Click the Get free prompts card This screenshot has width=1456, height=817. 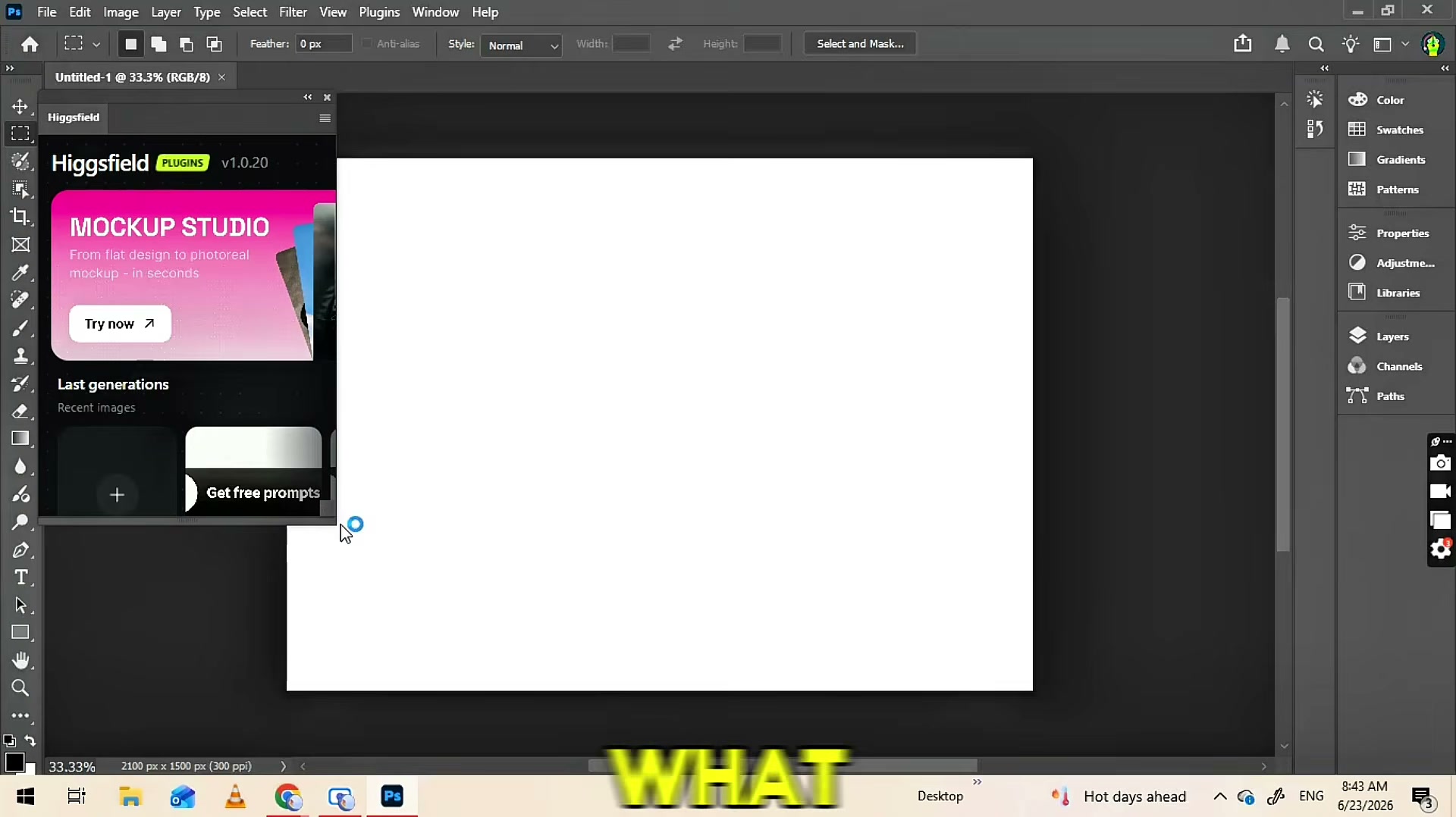[253, 471]
